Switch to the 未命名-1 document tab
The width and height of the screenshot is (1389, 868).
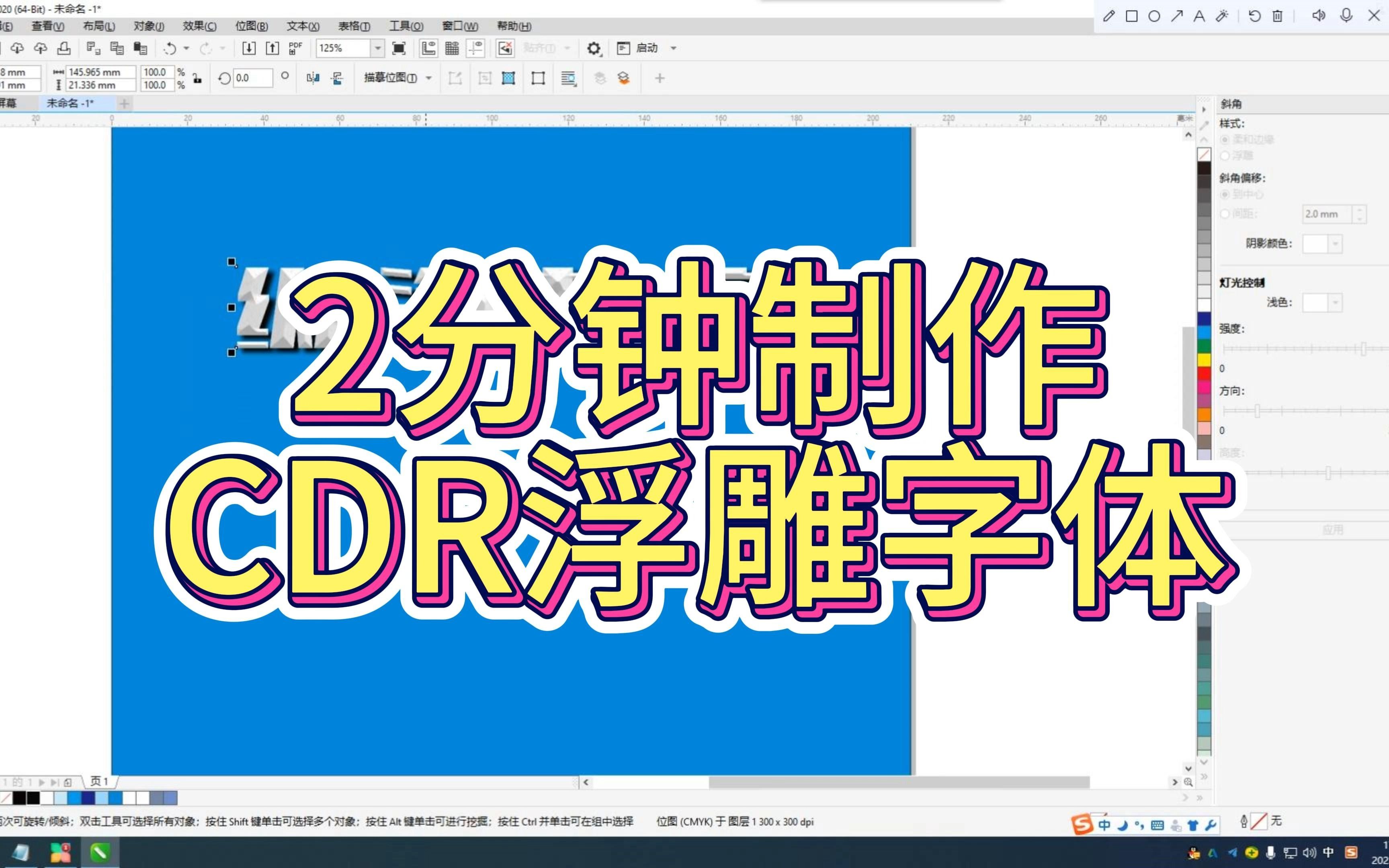coord(70,103)
